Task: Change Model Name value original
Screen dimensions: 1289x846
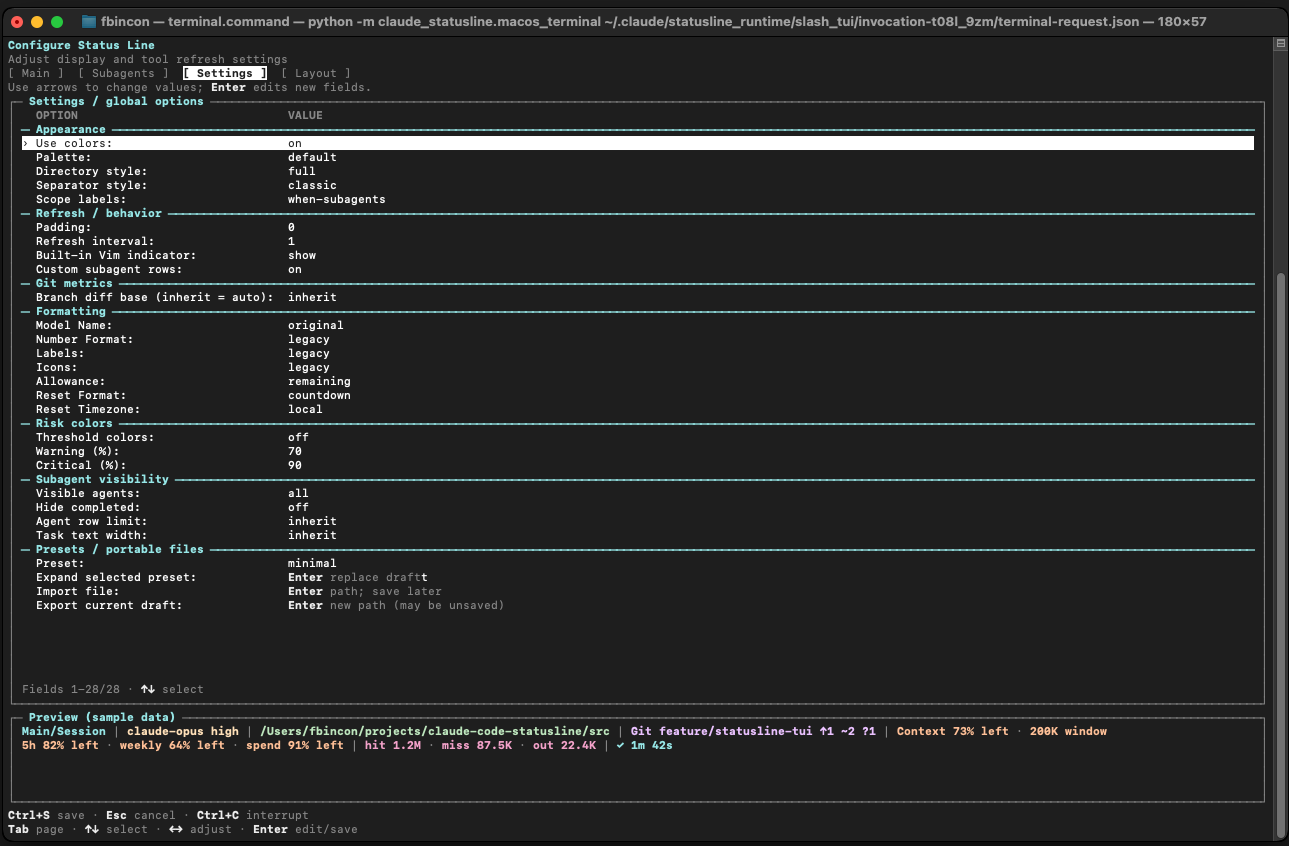Action: [x=316, y=325]
